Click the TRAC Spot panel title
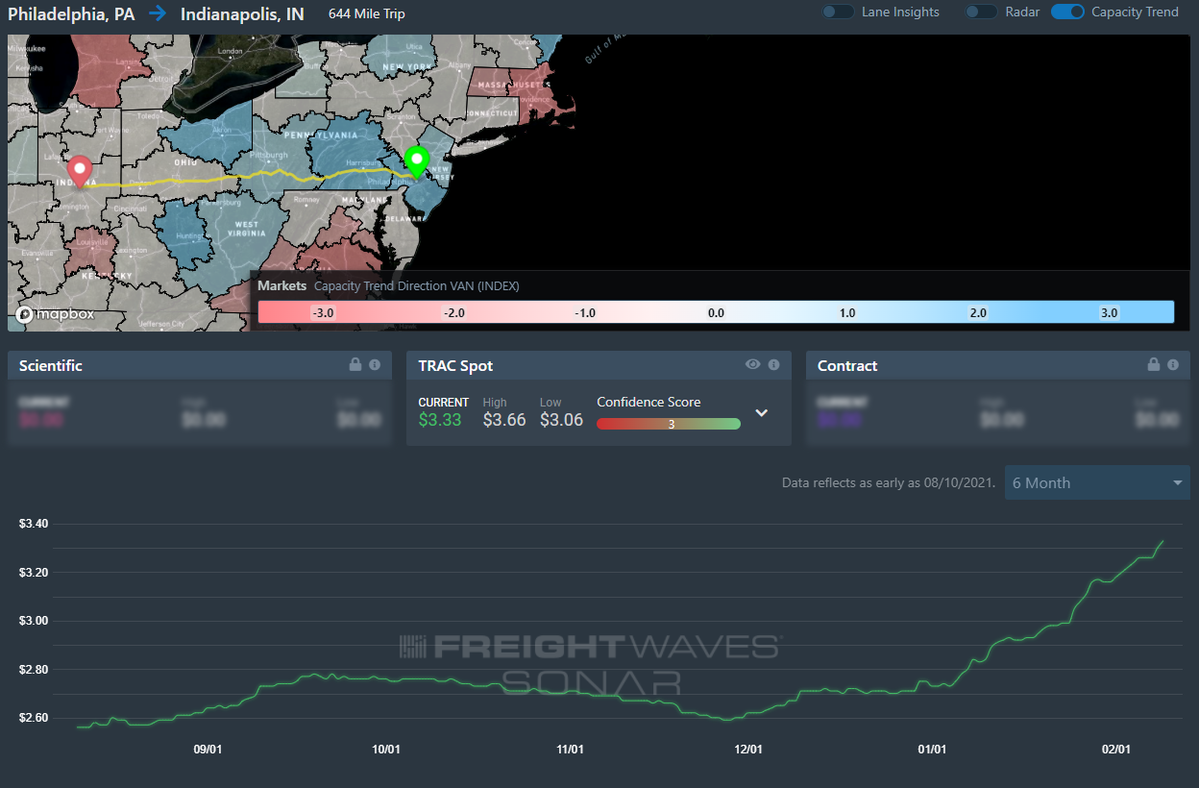 pos(456,365)
